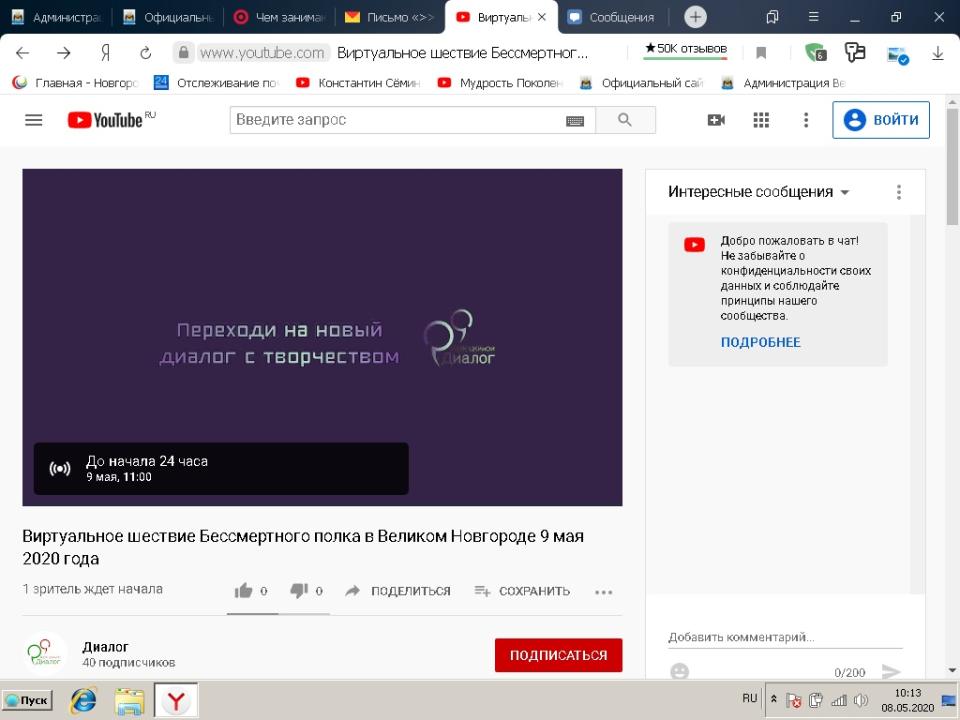Click the create video camera icon
The width and height of the screenshot is (960, 720).
click(716, 120)
